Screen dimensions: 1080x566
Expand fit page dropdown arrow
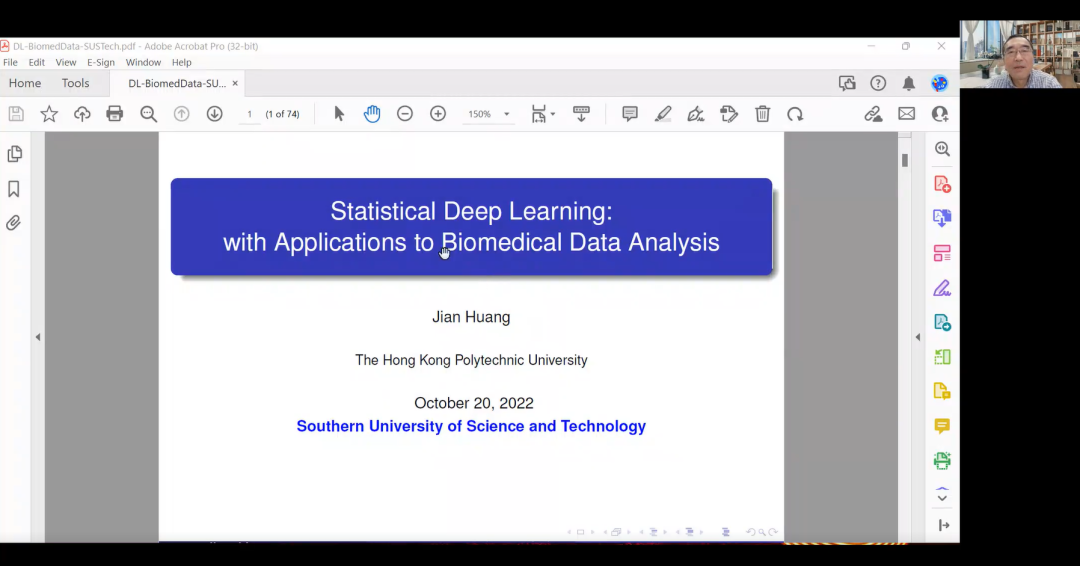[x=552, y=114]
